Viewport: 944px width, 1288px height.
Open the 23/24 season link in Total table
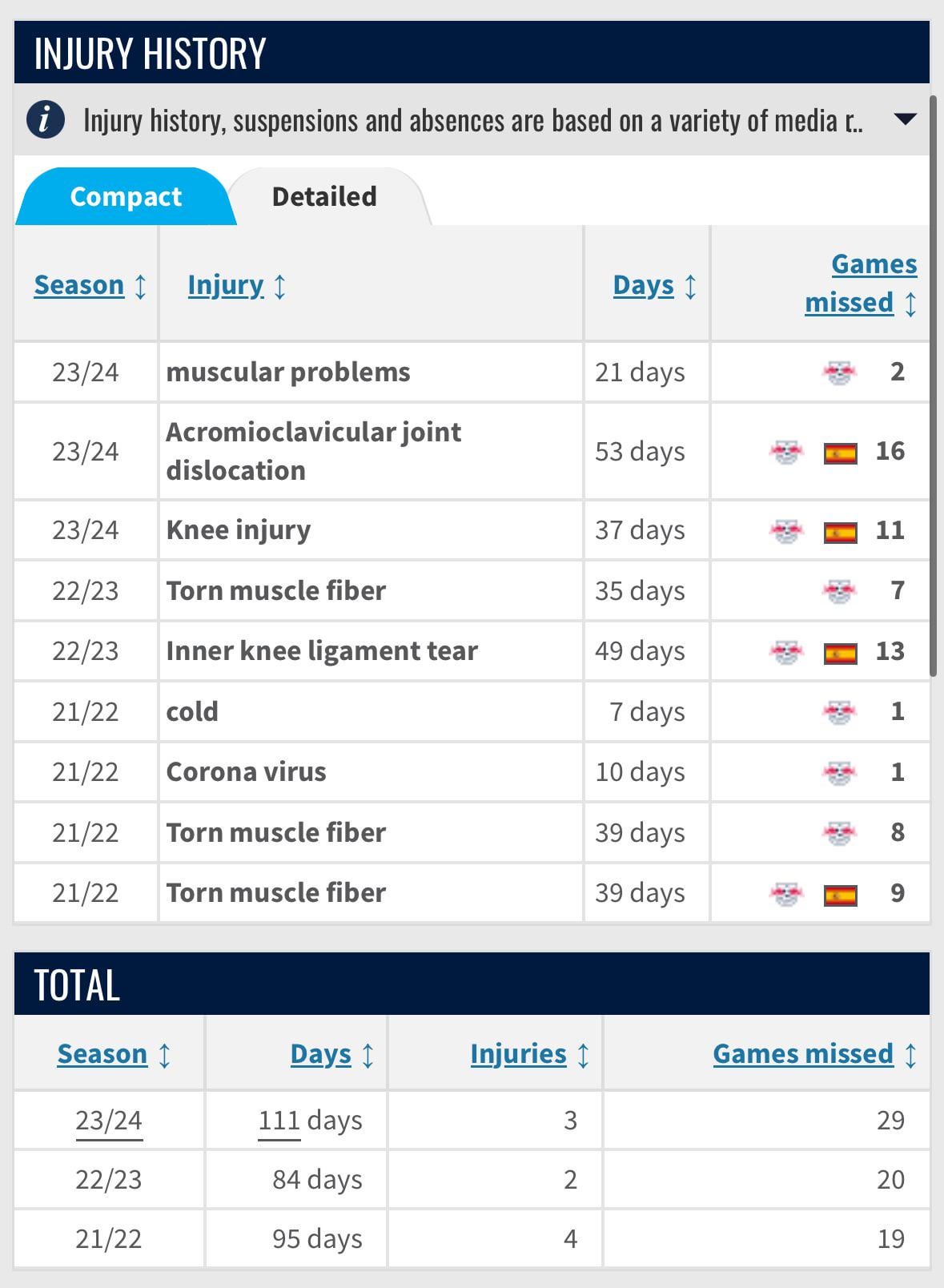click(109, 1121)
